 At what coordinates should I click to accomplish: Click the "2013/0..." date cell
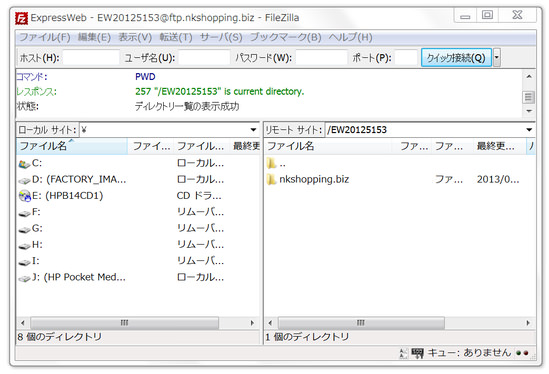pyautogui.click(x=498, y=179)
